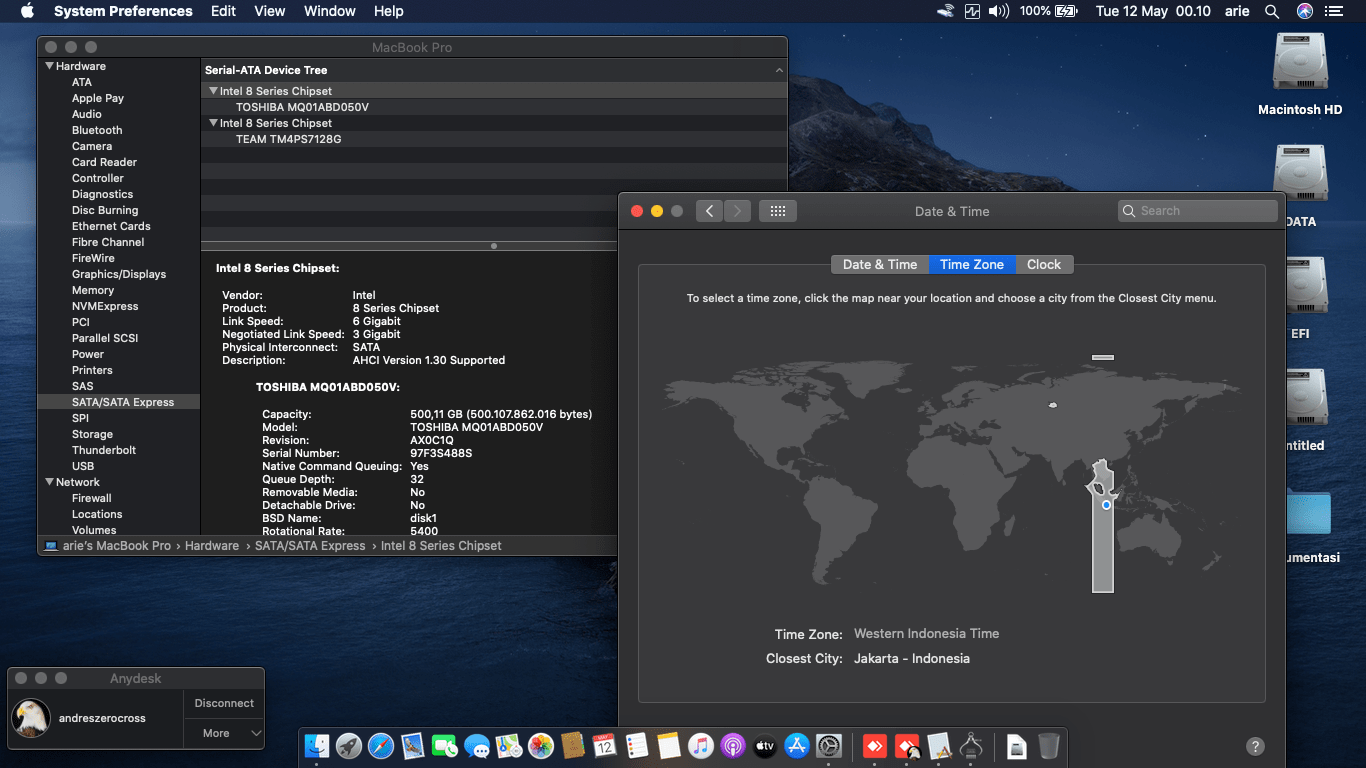Open the Closest City combo box
This screenshot has height=768, width=1366.
(x=911, y=659)
